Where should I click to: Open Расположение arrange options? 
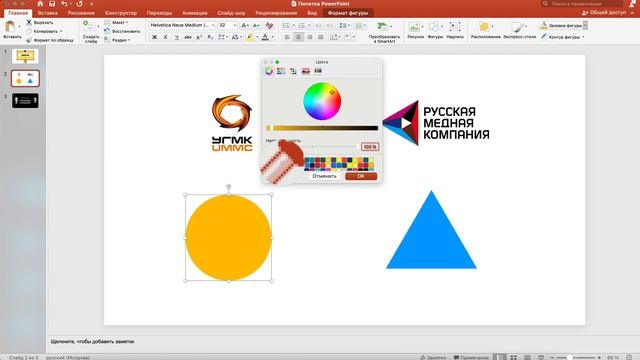485,30
